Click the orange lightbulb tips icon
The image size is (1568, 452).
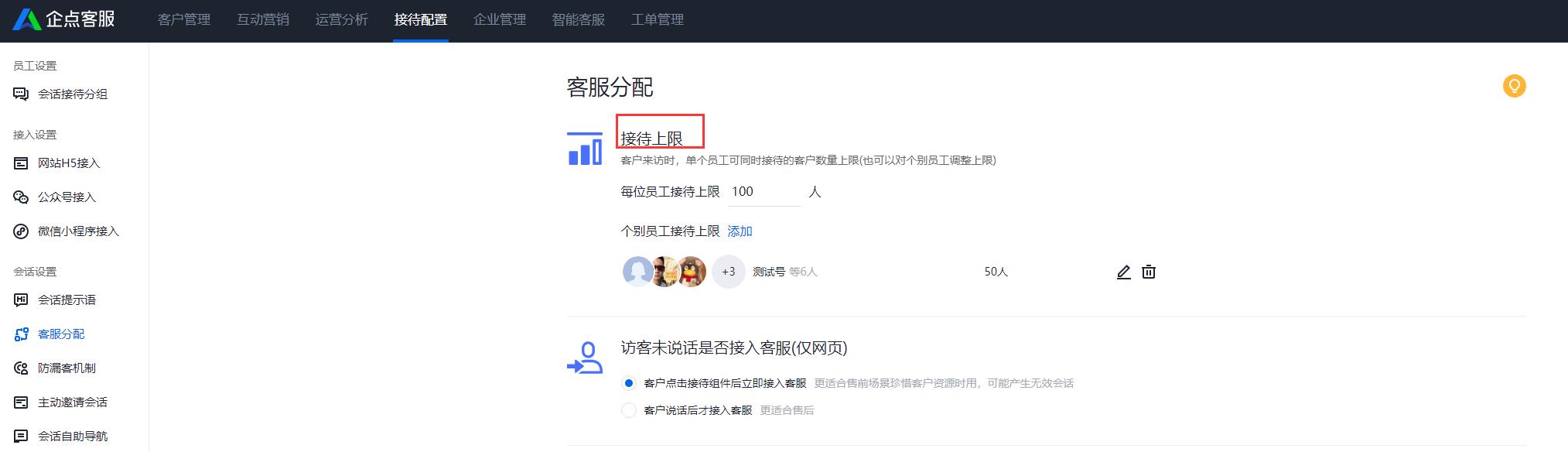tap(1514, 86)
